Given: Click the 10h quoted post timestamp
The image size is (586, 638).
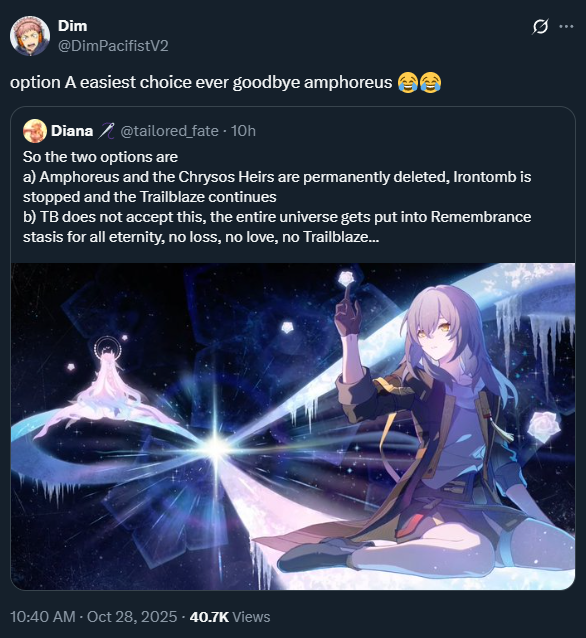Looking at the screenshot, I should point(243,131).
